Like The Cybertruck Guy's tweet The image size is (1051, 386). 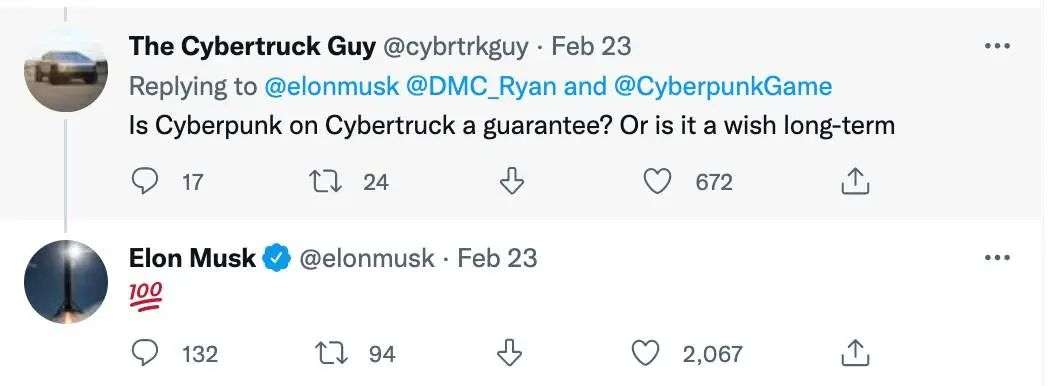[x=658, y=182]
